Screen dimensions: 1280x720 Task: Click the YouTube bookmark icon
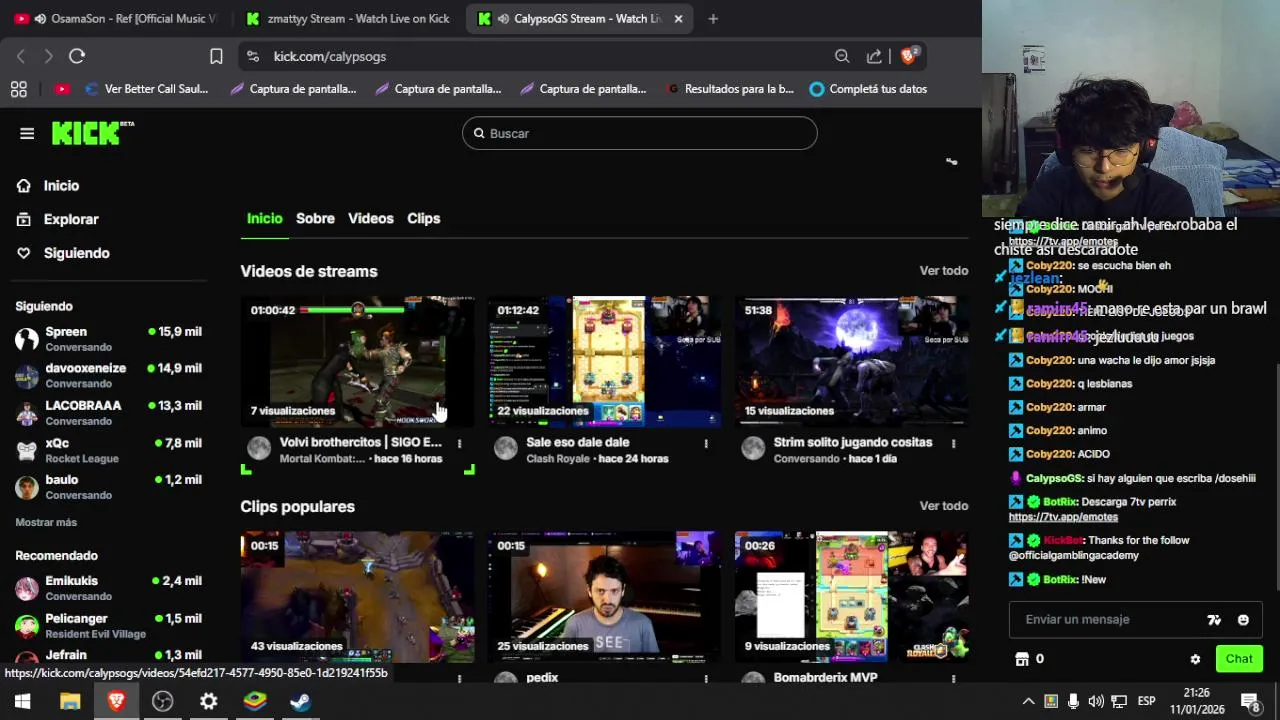(x=62, y=89)
